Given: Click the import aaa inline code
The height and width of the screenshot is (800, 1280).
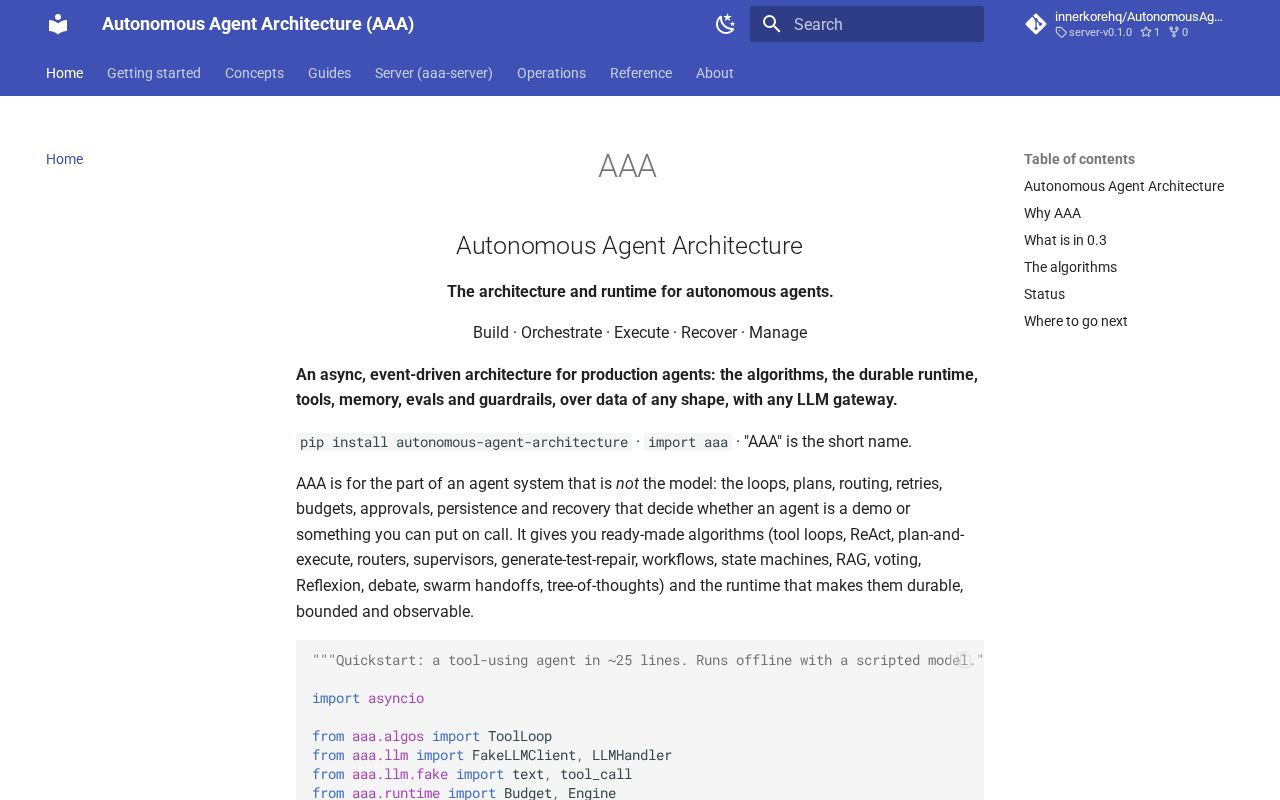Looking at the screenshot, I should (688, 442).
